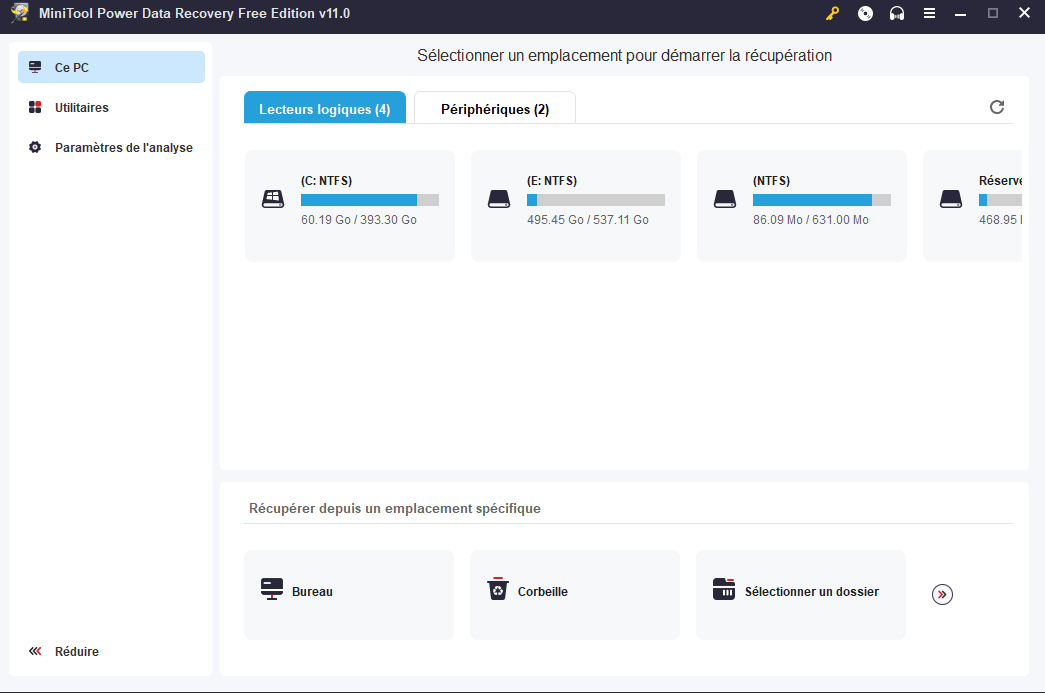Switch to the Périphériques (2) tab
1045x693 pixels.
coord(495,109)
